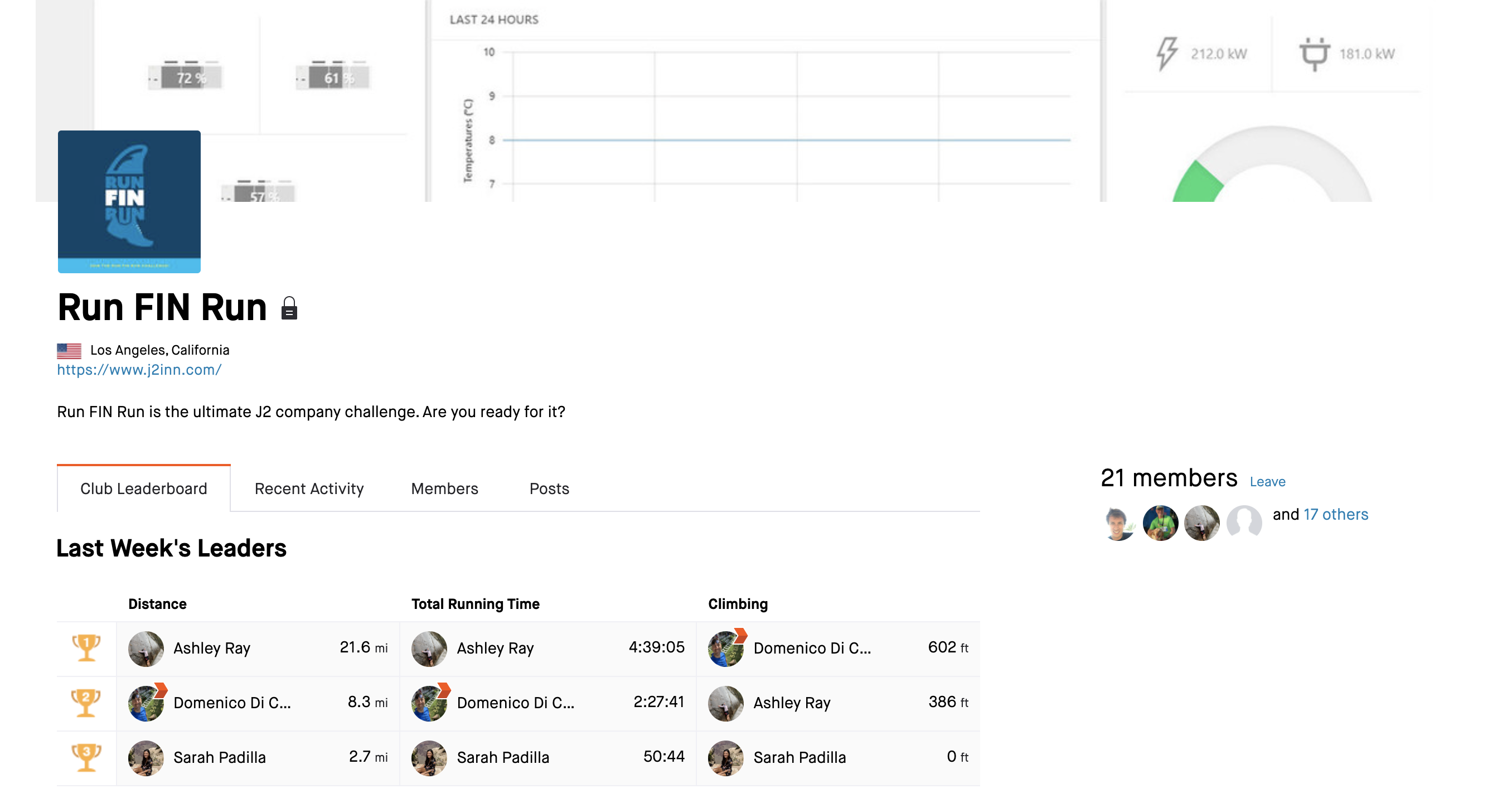Open Domenico Di C... name in Climbing column
The height and width of the screenshot is (803, 1512).
(x=812, y=648)
